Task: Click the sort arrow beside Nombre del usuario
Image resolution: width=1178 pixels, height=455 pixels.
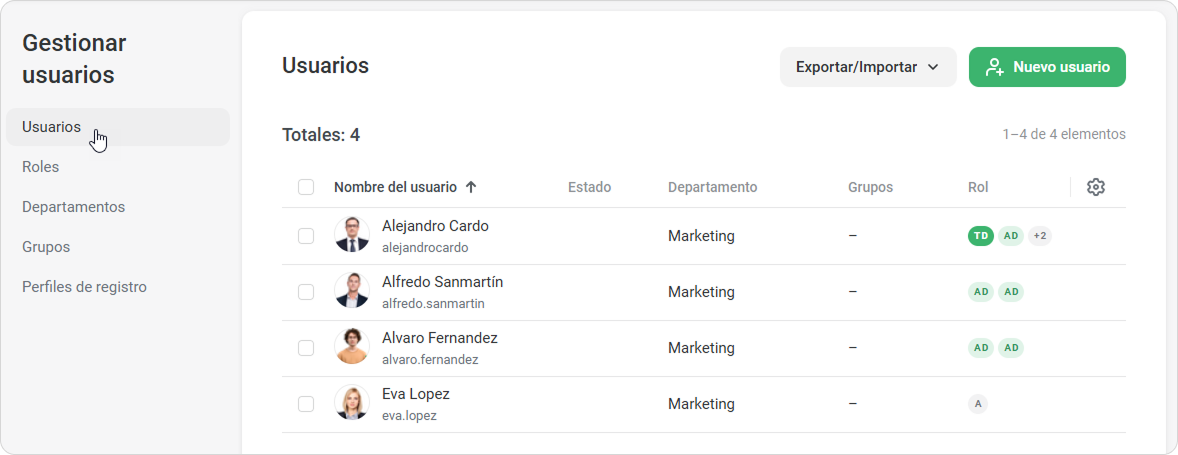Action: [471, 187]
